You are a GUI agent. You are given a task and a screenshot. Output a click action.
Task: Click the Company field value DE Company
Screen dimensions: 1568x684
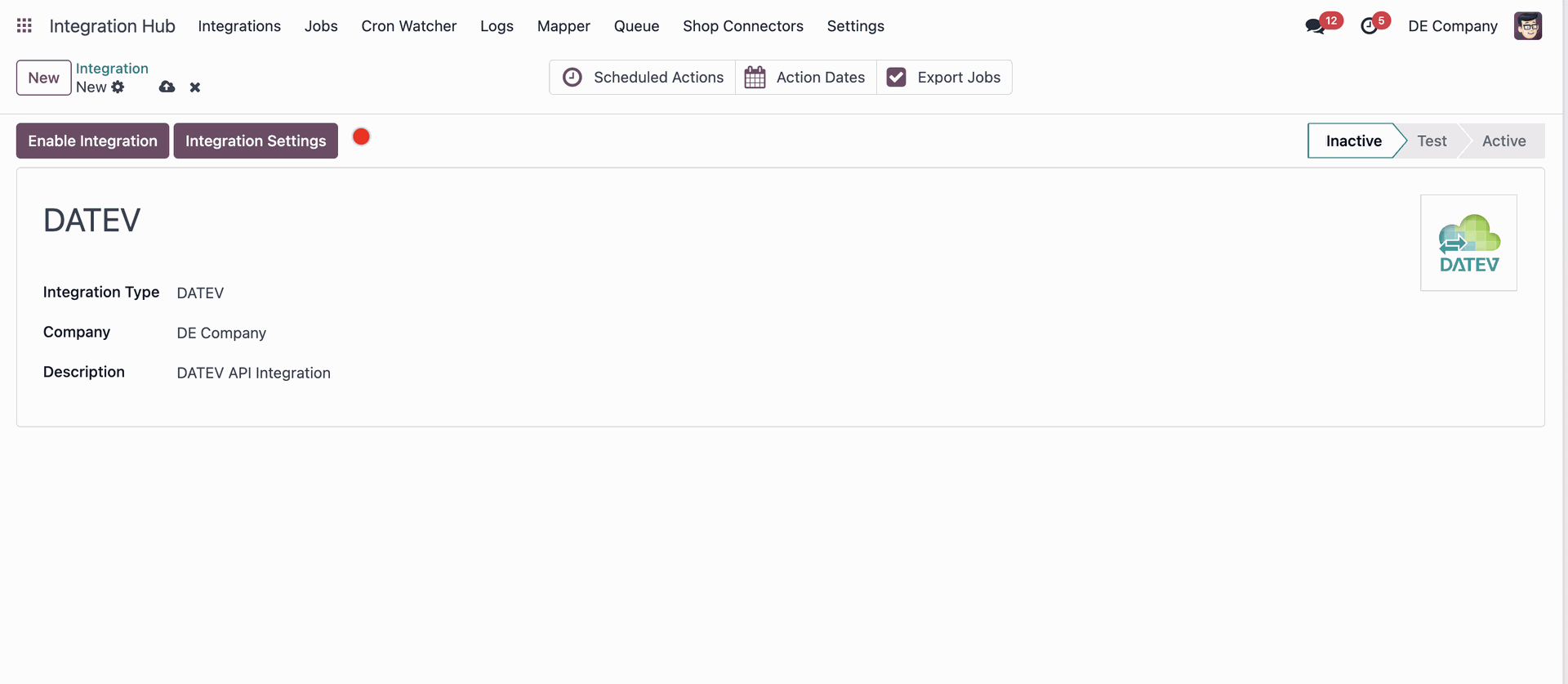tap(221, 333)
